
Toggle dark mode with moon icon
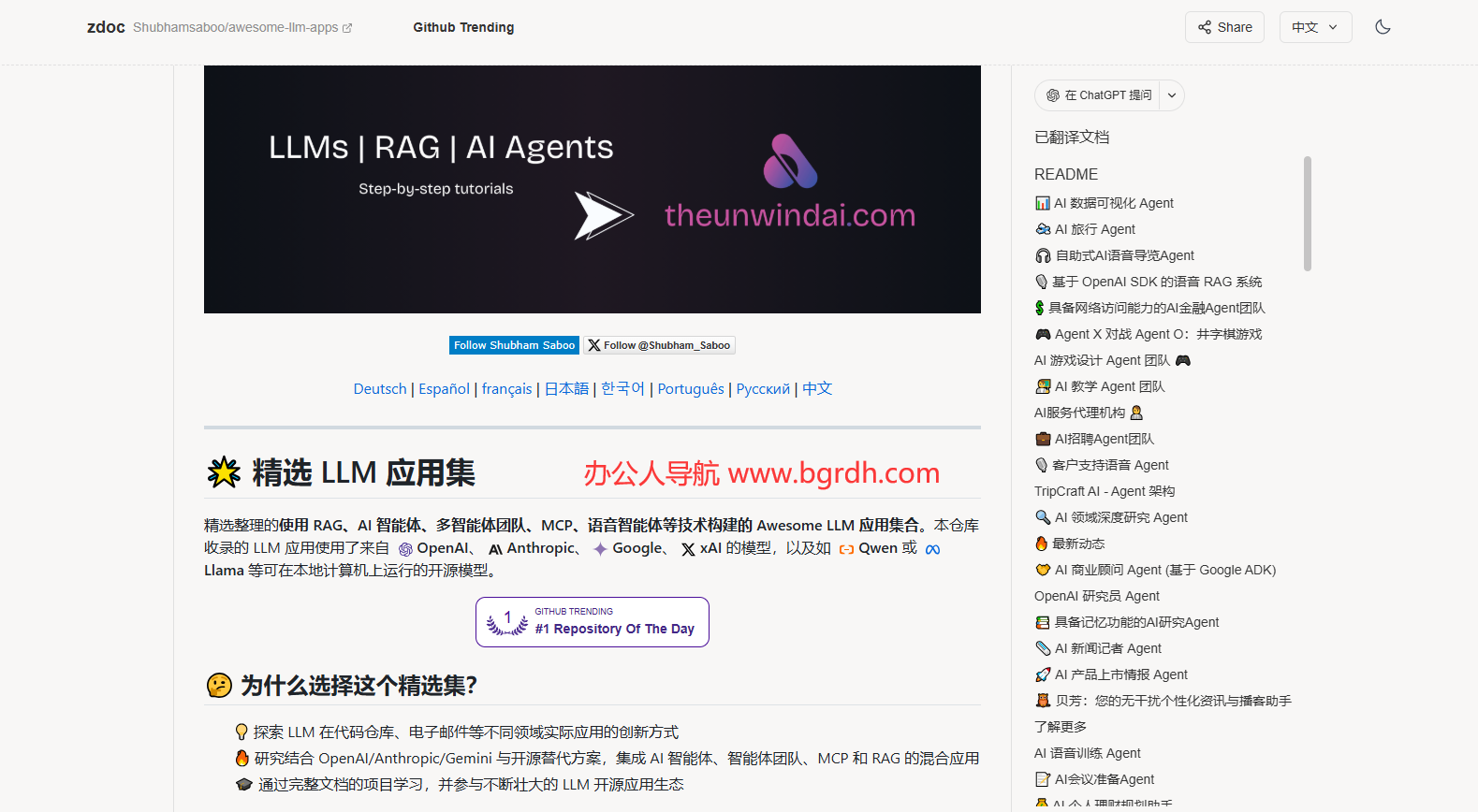1383,27
